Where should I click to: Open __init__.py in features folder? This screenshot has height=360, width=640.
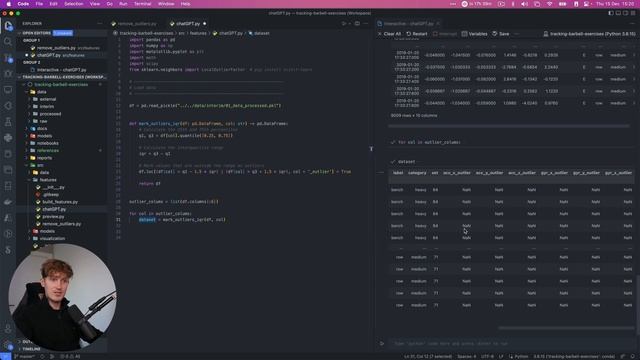click(53, 187)
